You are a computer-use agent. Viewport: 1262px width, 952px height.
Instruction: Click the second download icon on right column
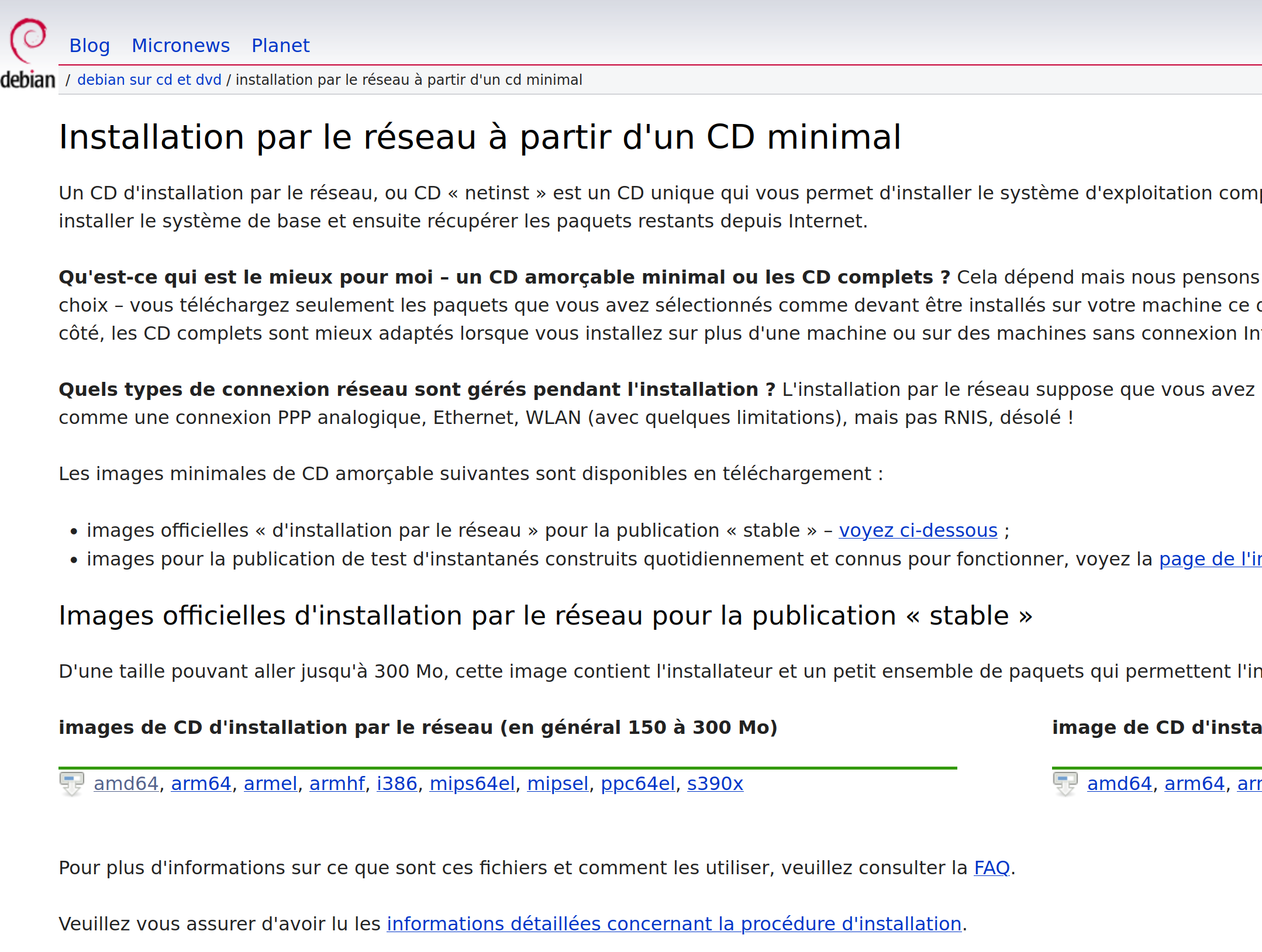tap(1065, 784)
